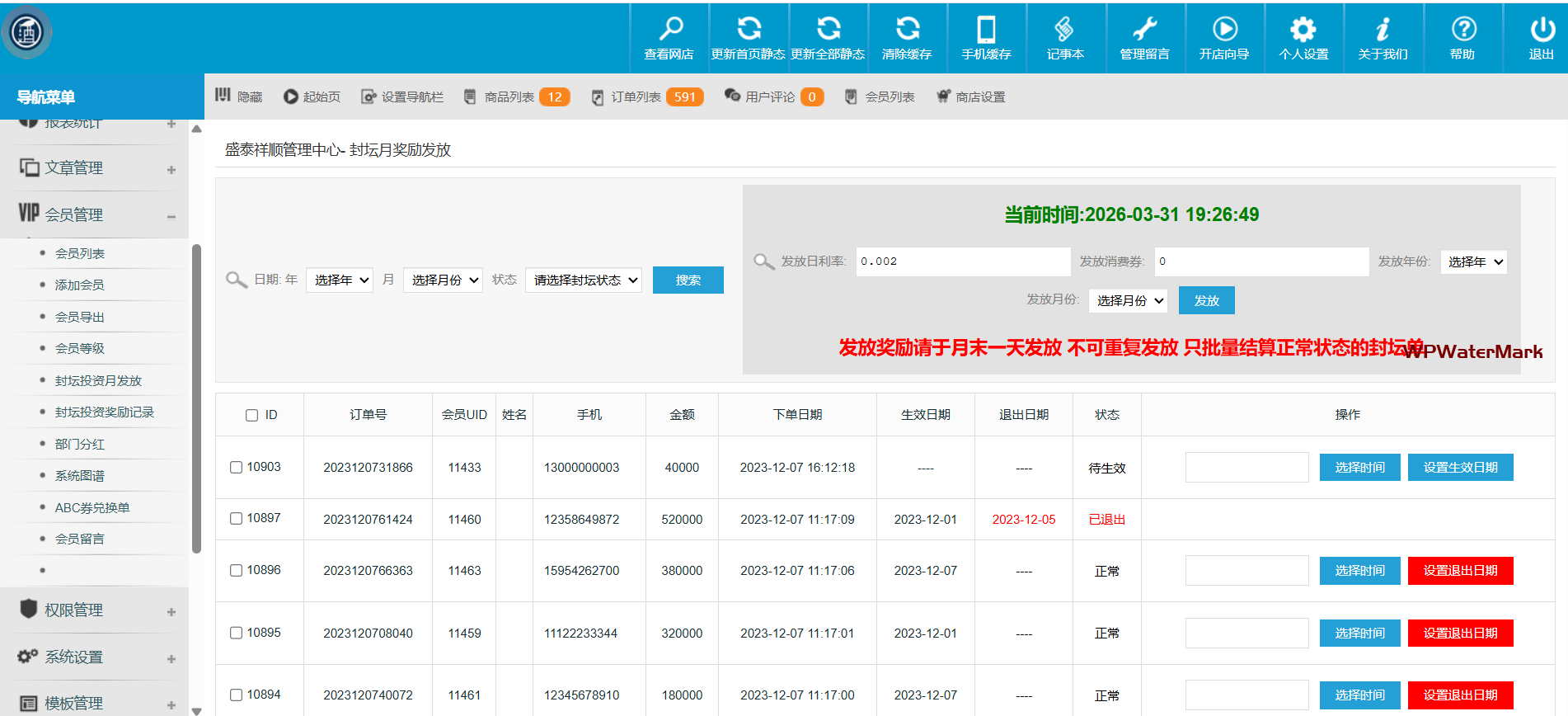Expand the 发放月份 选择月份 dropdown
The width and height of the screenshot is (1568, 716).
coord(1128,301)
